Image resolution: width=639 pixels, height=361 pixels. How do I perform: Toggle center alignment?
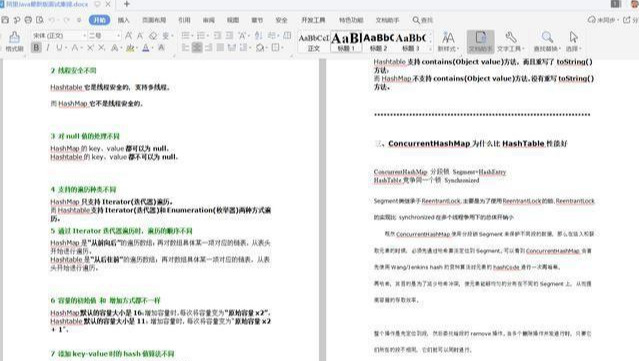tap(197, 48)
